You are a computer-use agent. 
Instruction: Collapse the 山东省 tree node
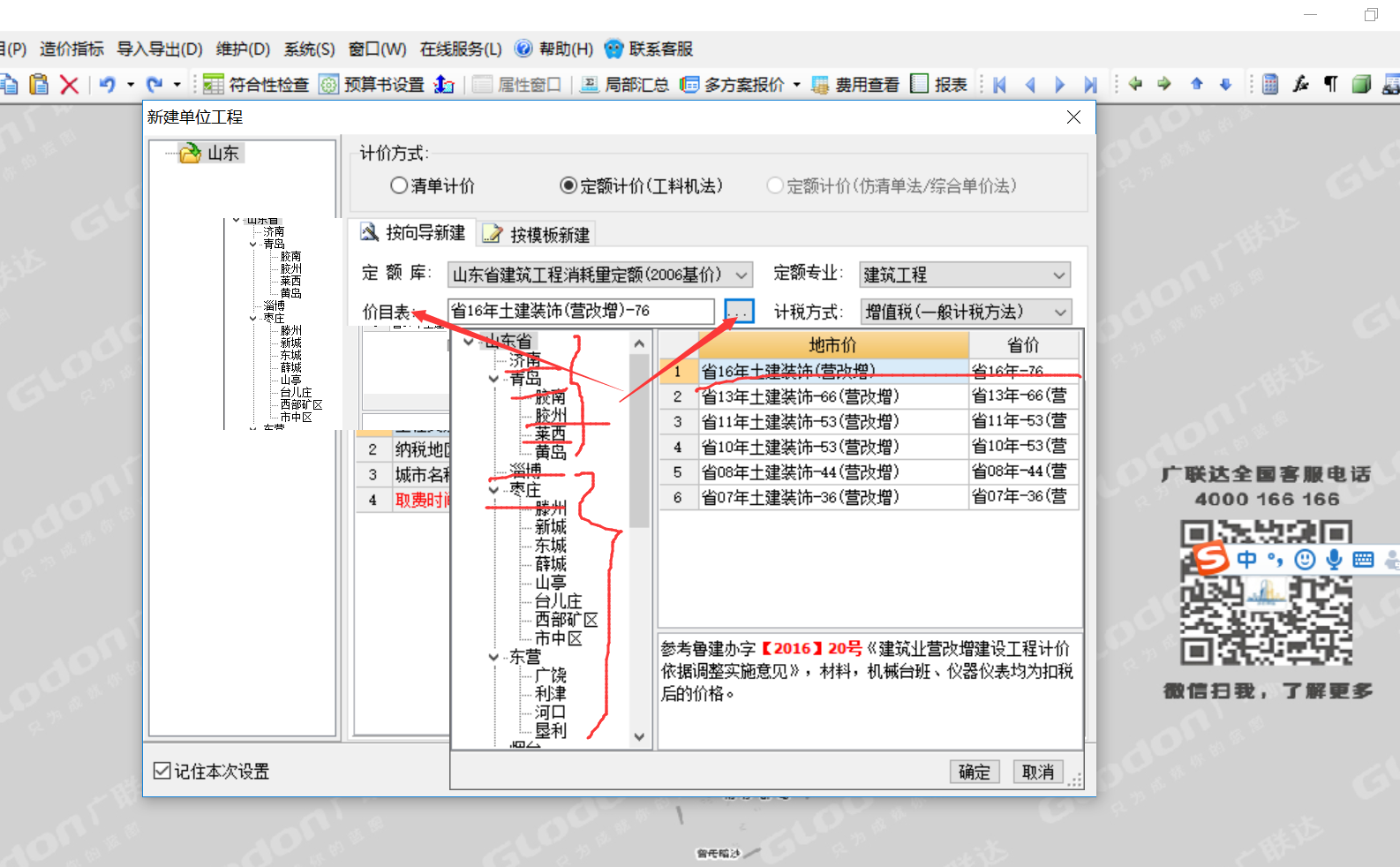click(x=468, y=342)
